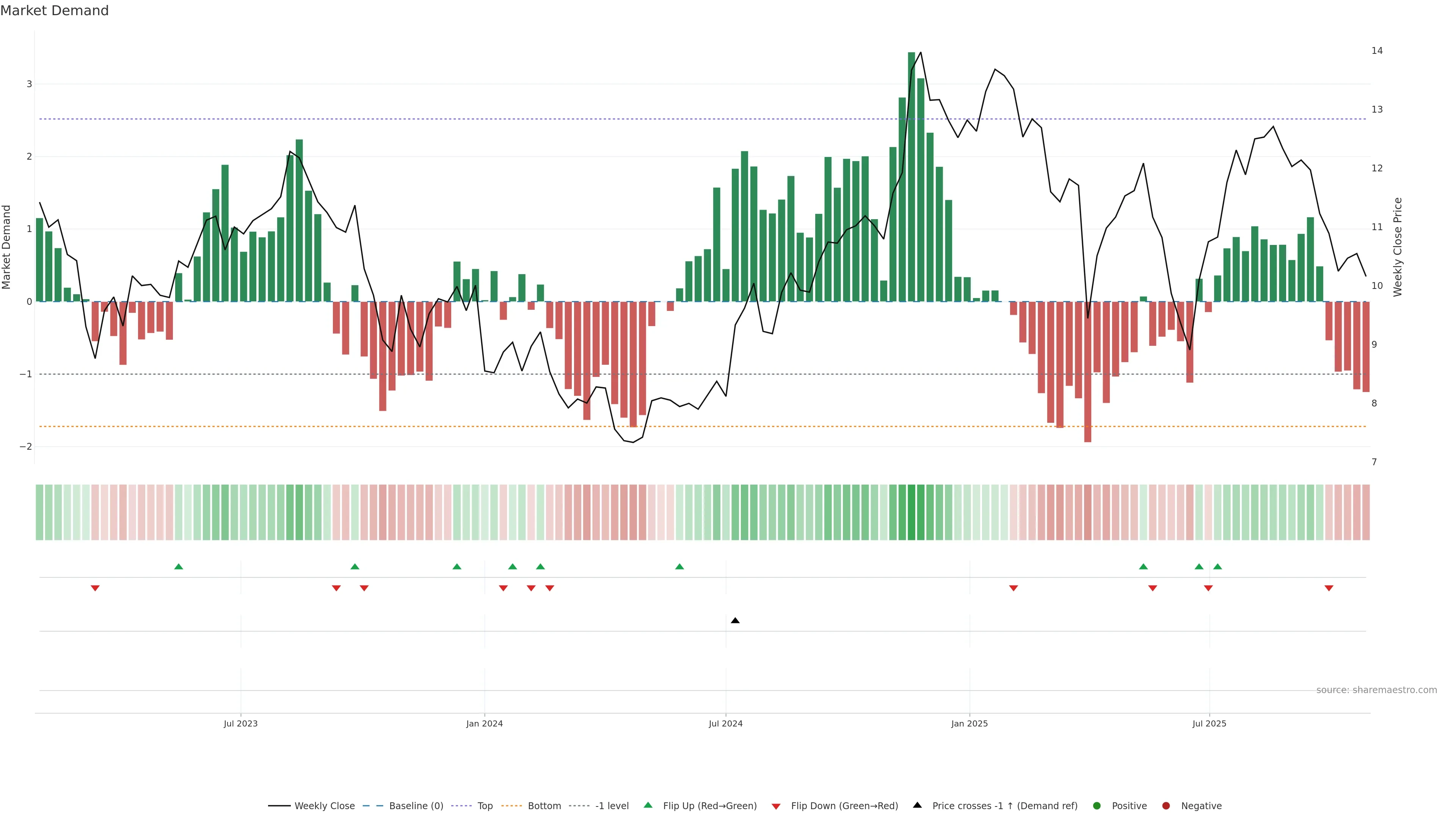Click the green Positive circle in legend
The height and width of the screenshot is (819, 1456).
[x=1097, y=805]
